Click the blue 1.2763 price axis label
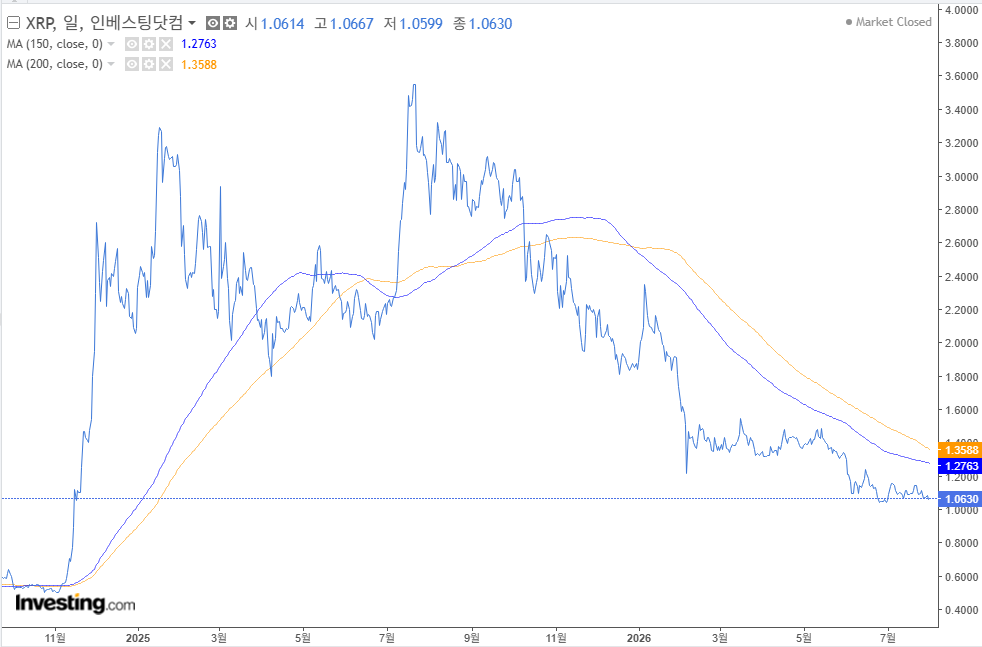The height and width of the screenshot is (647, 982). point(959,466)
